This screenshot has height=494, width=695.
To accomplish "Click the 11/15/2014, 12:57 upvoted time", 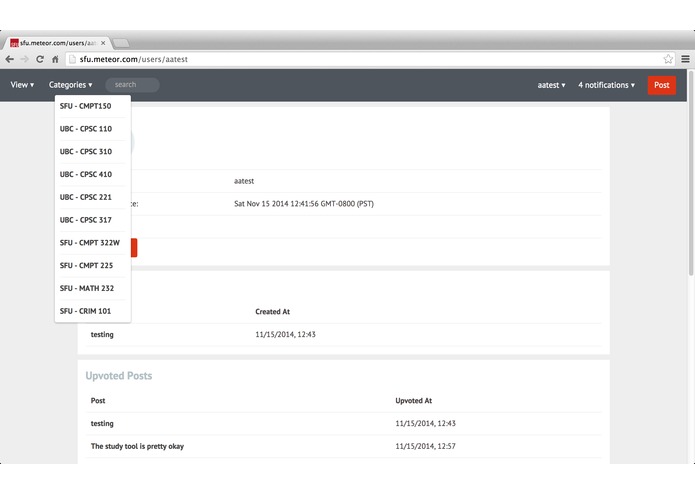I will click(x=425, y=446).
